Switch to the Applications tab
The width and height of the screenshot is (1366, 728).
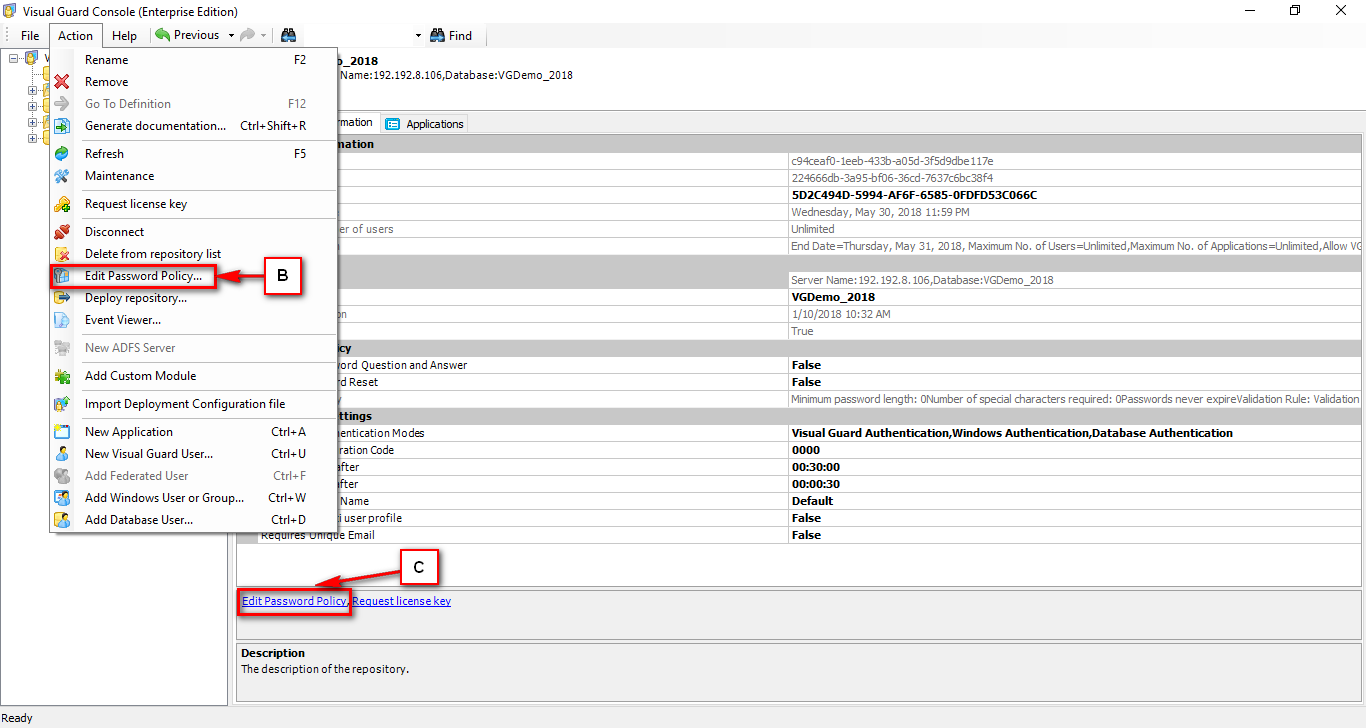coord(425,124)
